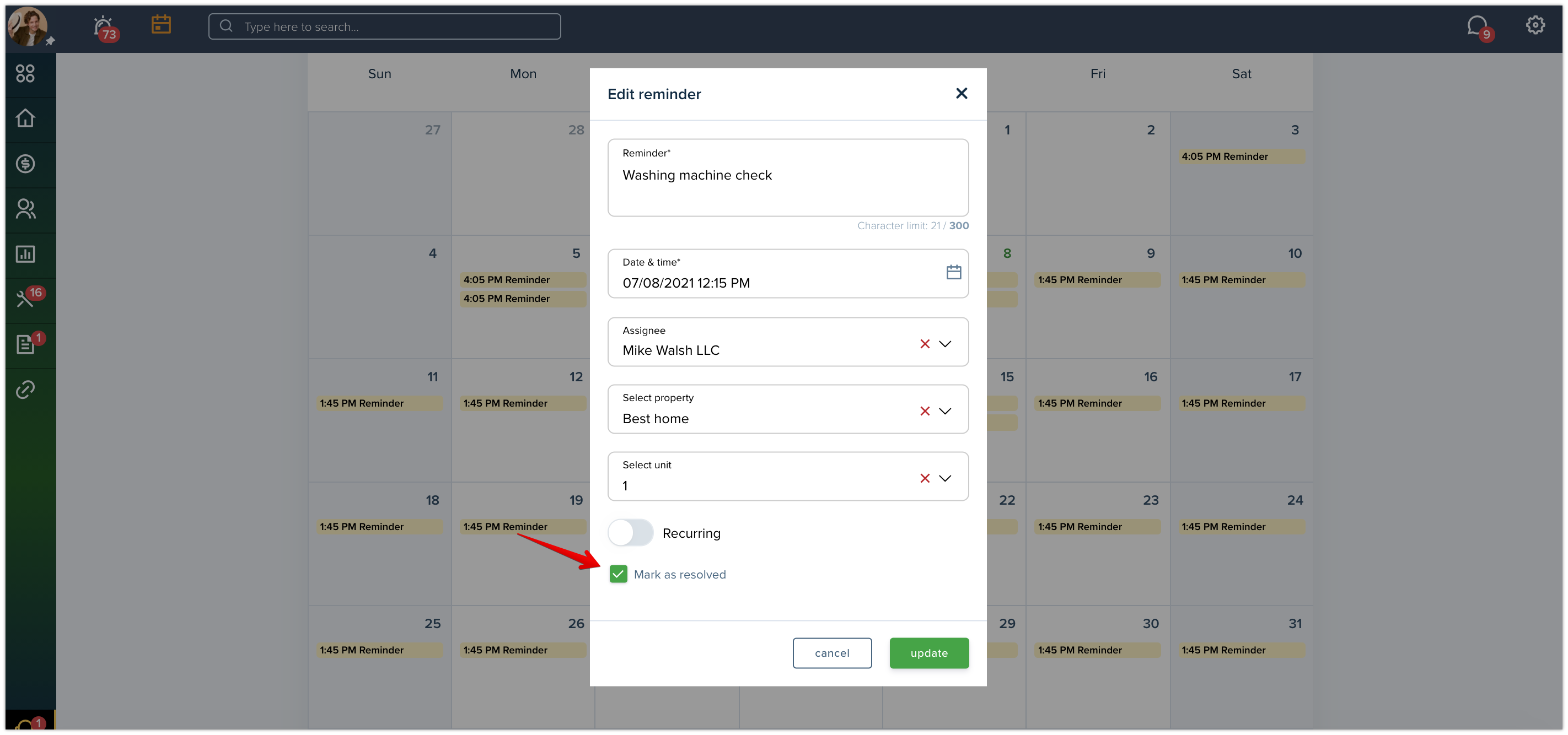Select calendar day 4 cell
This screenshot has width=1568, height=735.
click(x=379, y=297)
